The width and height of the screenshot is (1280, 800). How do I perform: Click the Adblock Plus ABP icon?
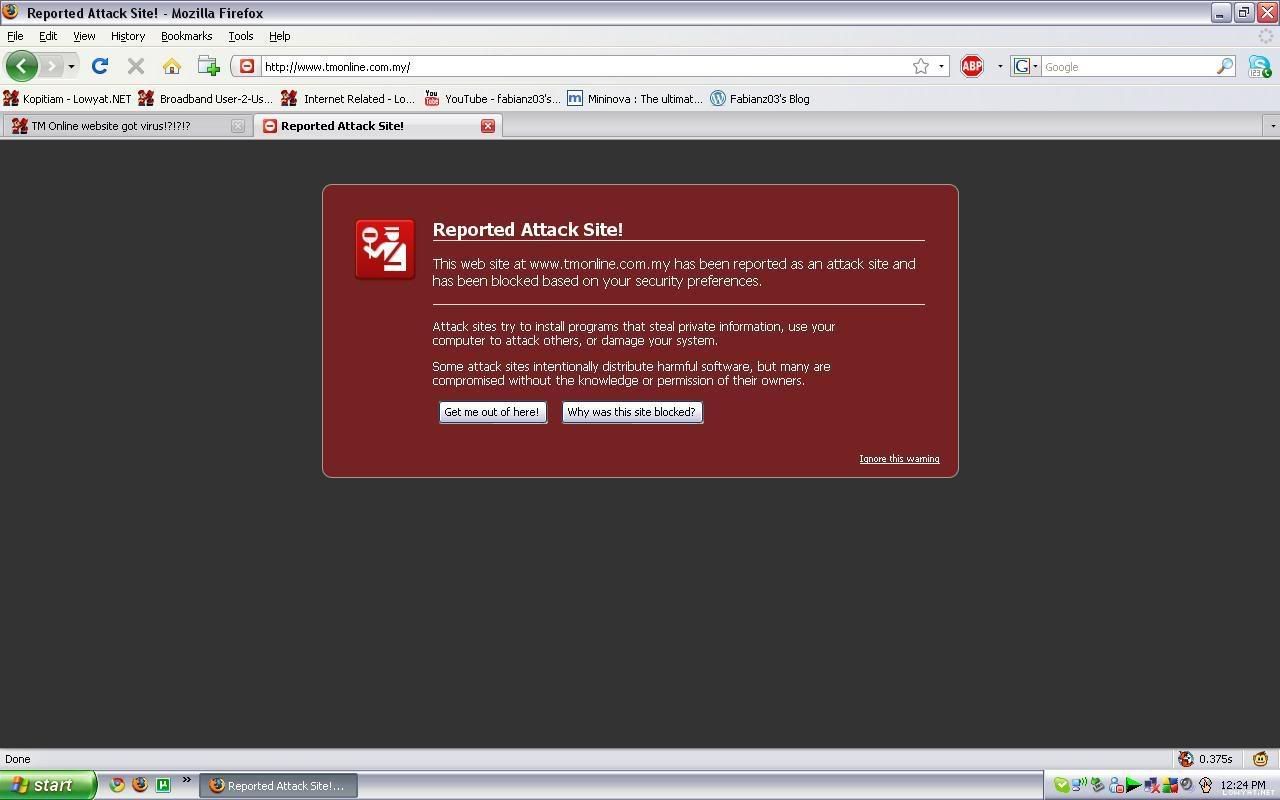pyautogui.click(x=972, y=66)
